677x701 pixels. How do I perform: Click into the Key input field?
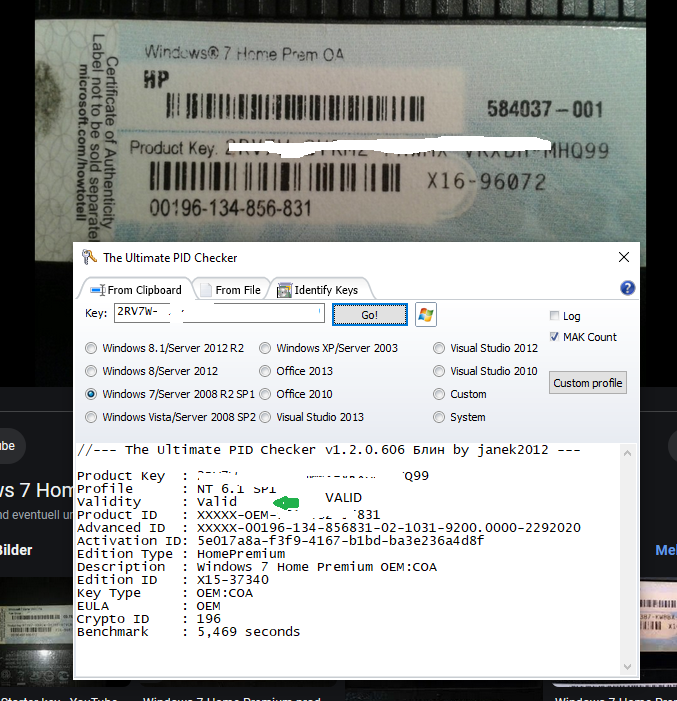click(219, 312)
